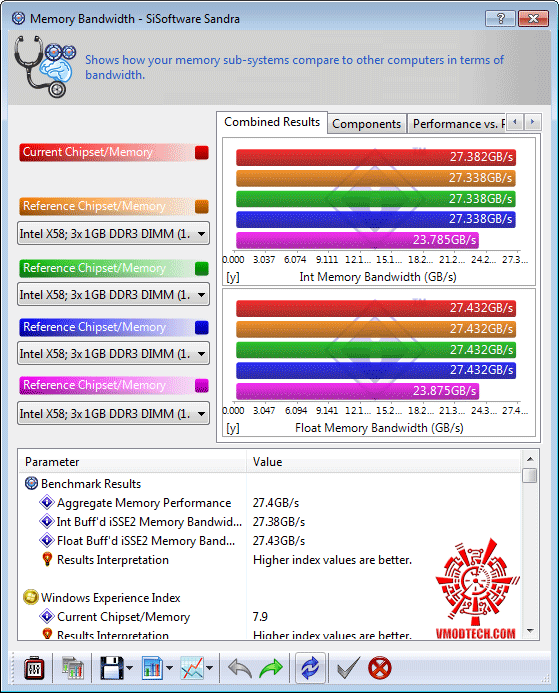The height and width of the screenshot is (693, 559).
Task: Select the Float Buff'd iSSE2 Memory Band row
Action: [270, 541]
